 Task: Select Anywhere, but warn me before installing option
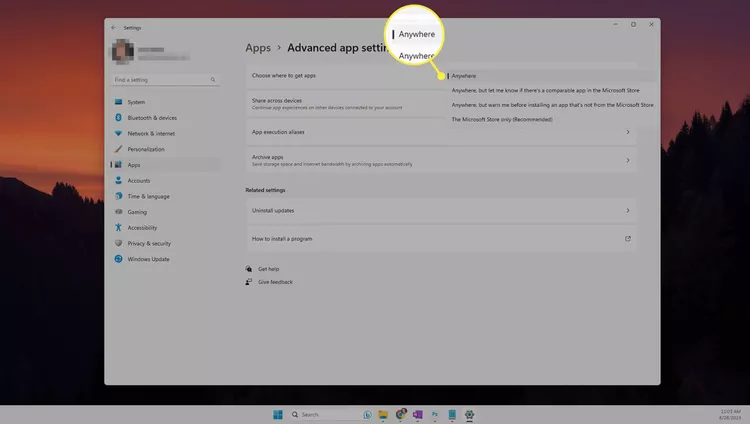pos(550,105)
